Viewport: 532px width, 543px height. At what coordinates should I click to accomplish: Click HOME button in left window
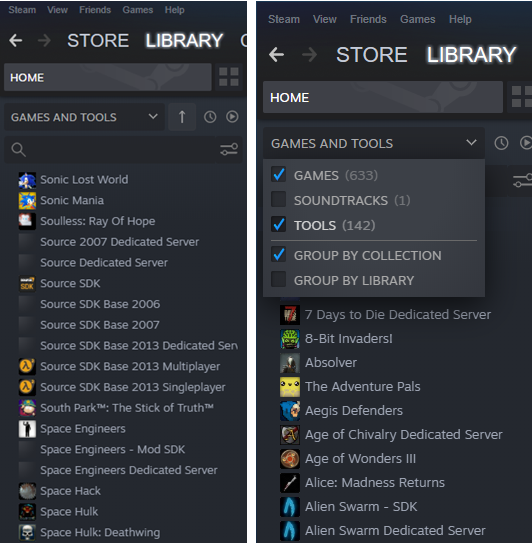(x=108, y=77)
